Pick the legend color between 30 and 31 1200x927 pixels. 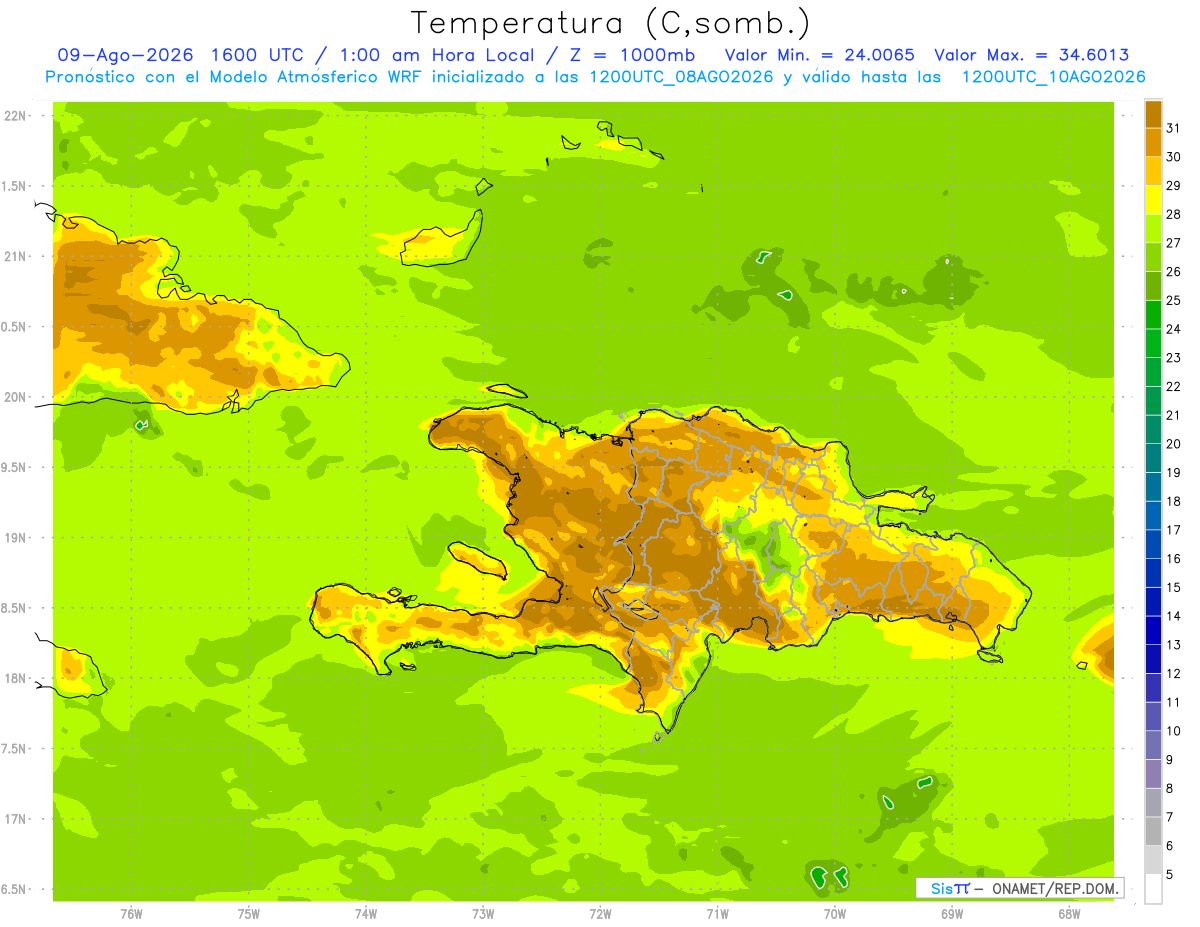coord(1153,143)
